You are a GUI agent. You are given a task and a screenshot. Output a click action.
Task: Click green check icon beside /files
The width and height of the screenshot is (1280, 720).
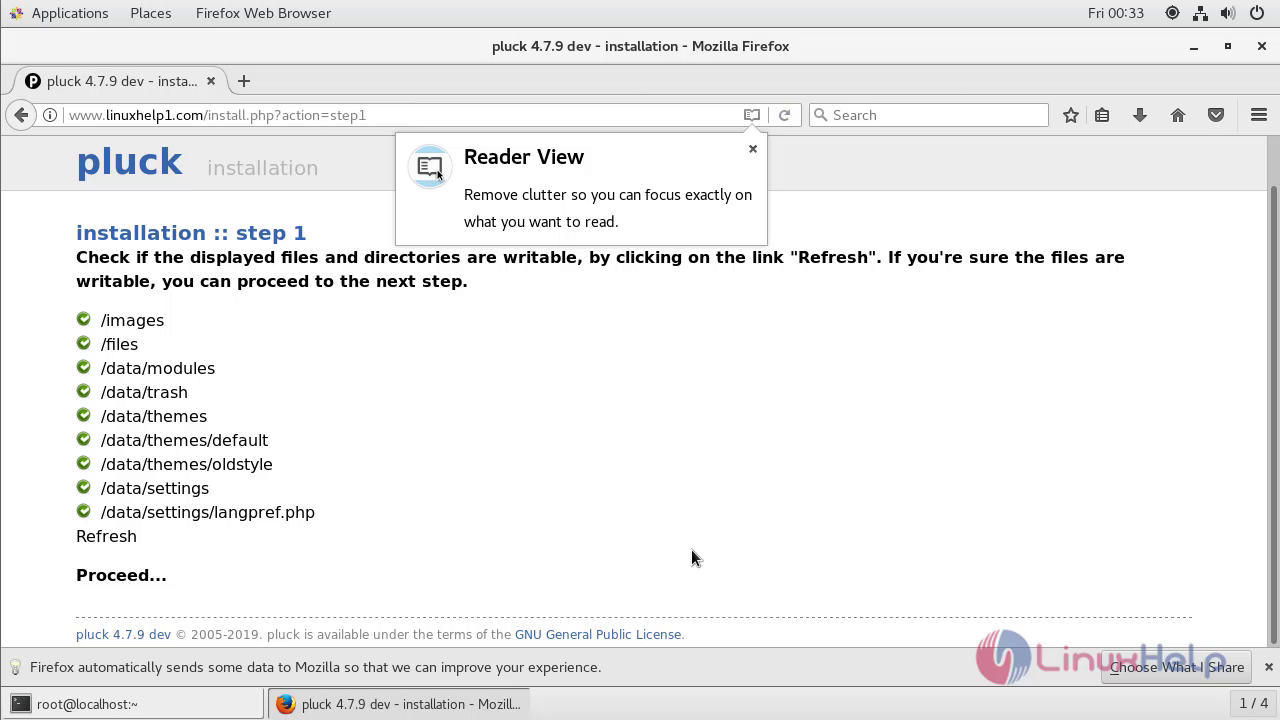83,343
